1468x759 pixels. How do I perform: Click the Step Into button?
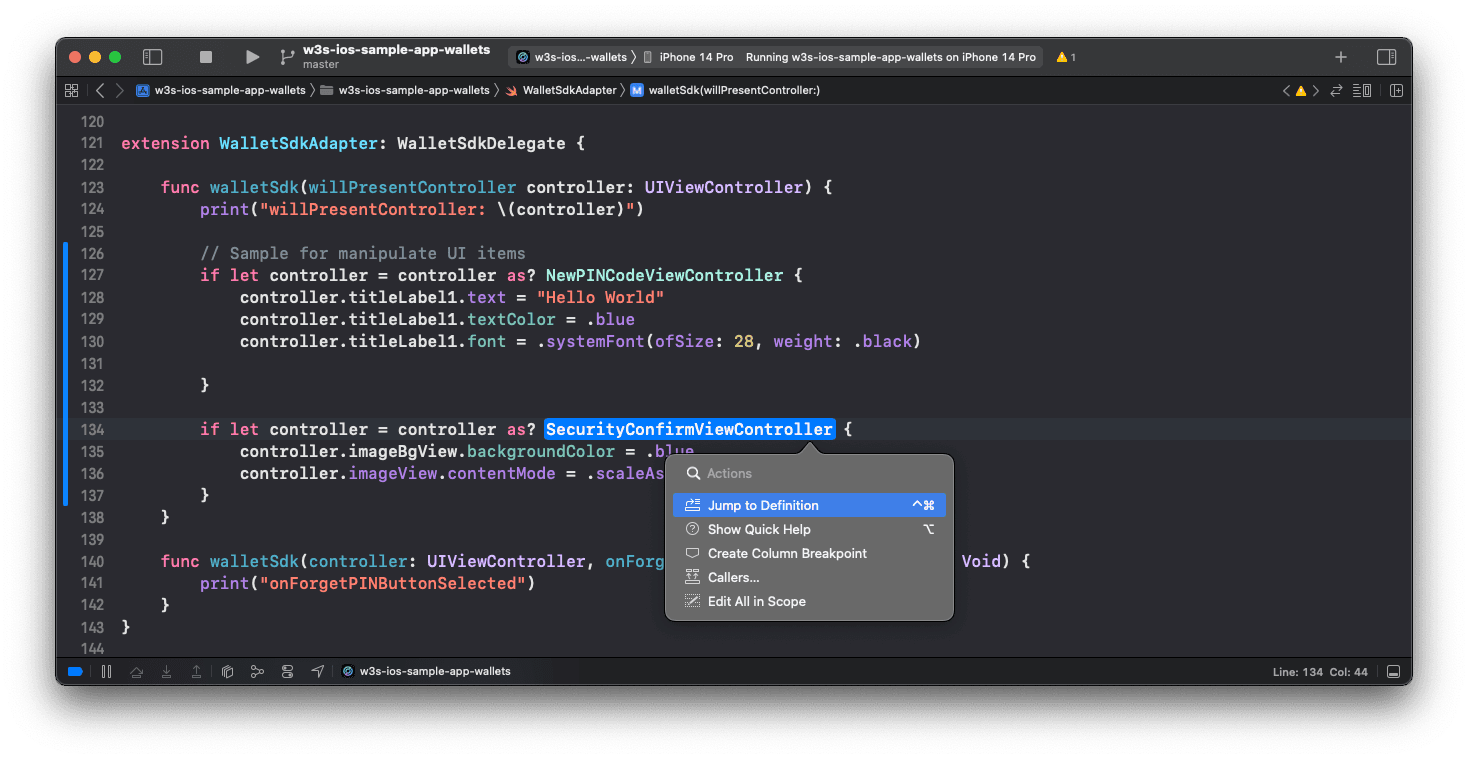pyautogui.click(x=166, y=671)
